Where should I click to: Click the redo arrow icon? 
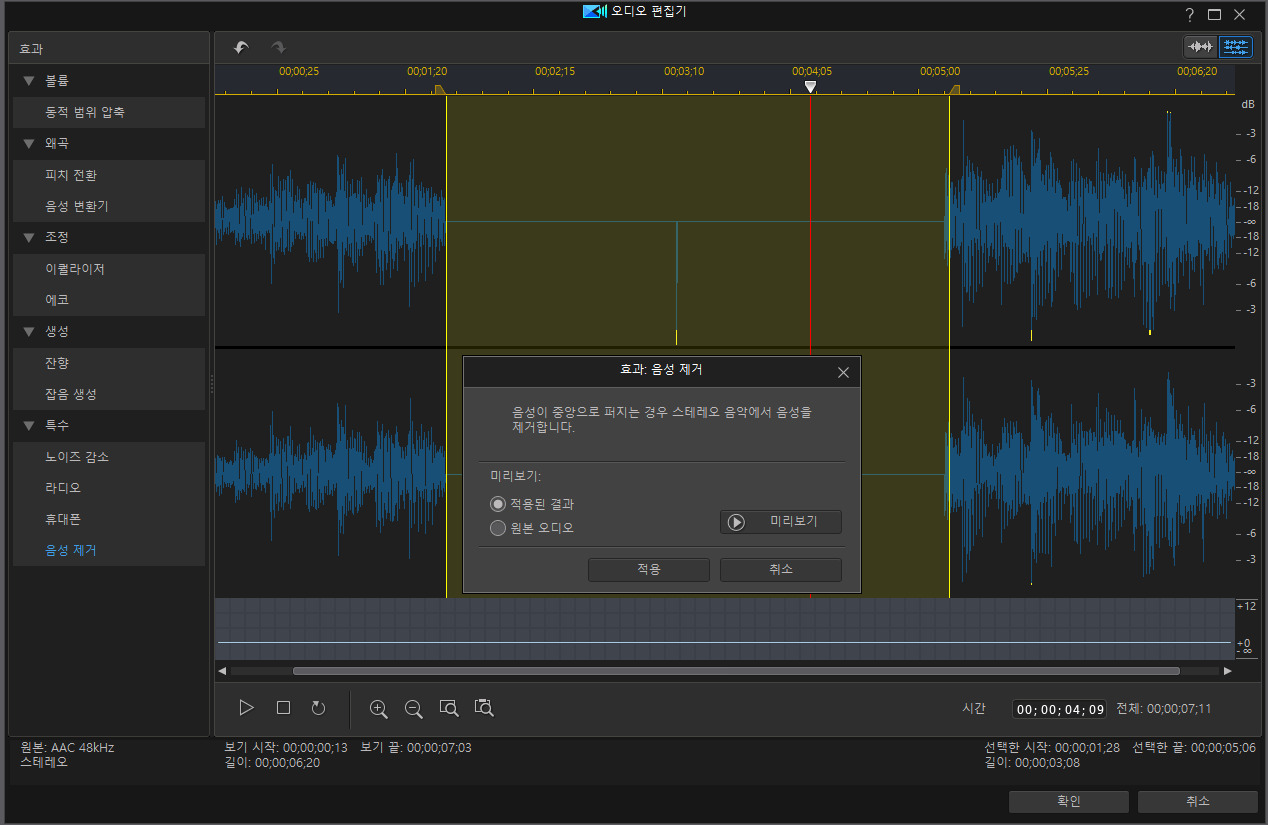(278, 47)
